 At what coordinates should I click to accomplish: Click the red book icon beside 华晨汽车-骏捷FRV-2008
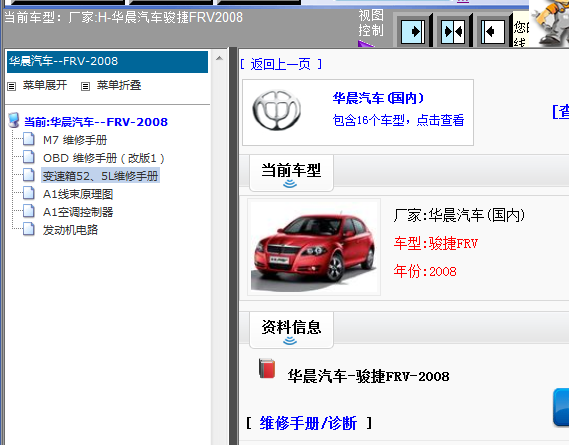pyautogui.click(x=267, y=368)
